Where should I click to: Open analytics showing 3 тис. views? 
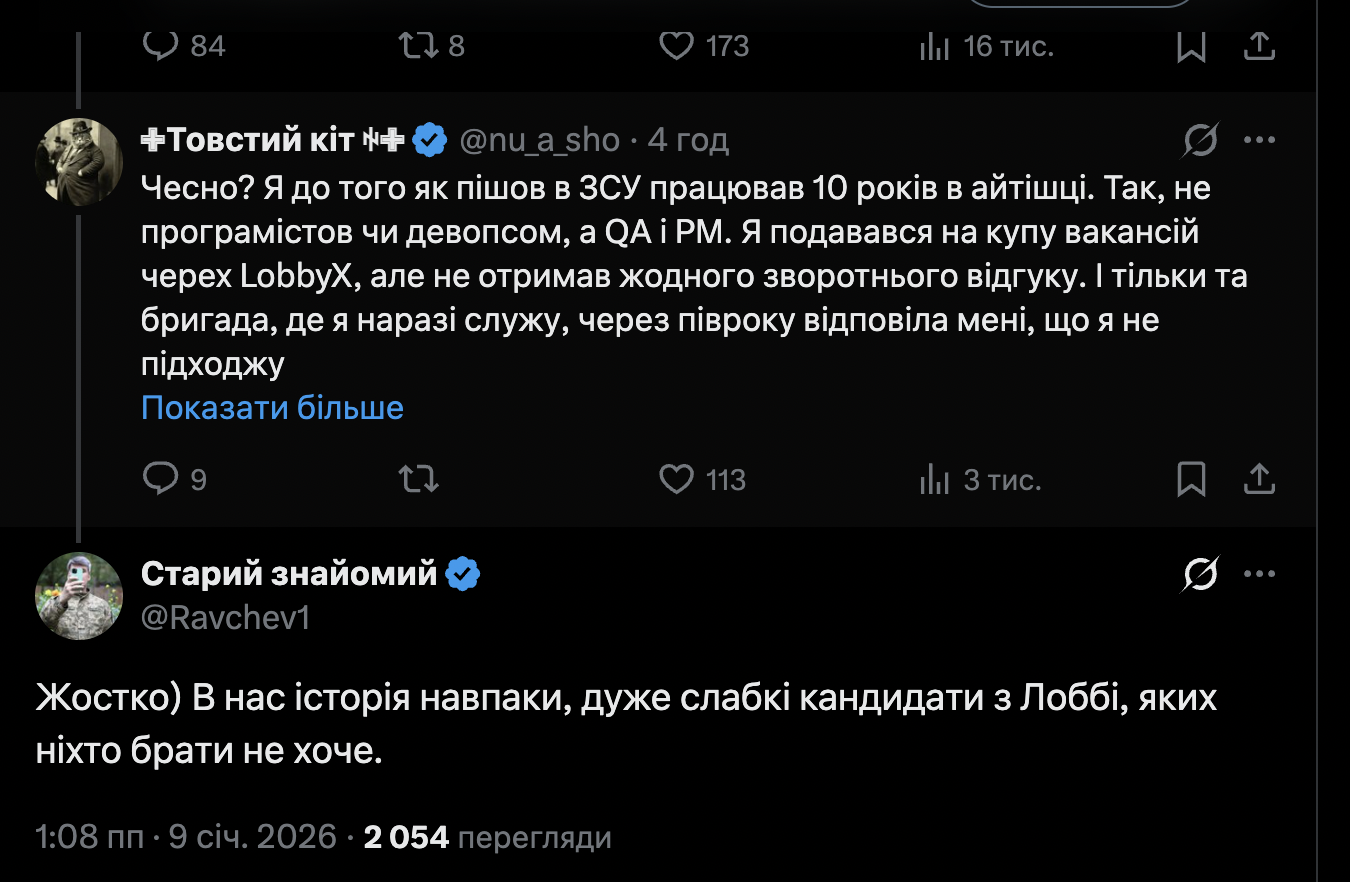coord(934,480)
